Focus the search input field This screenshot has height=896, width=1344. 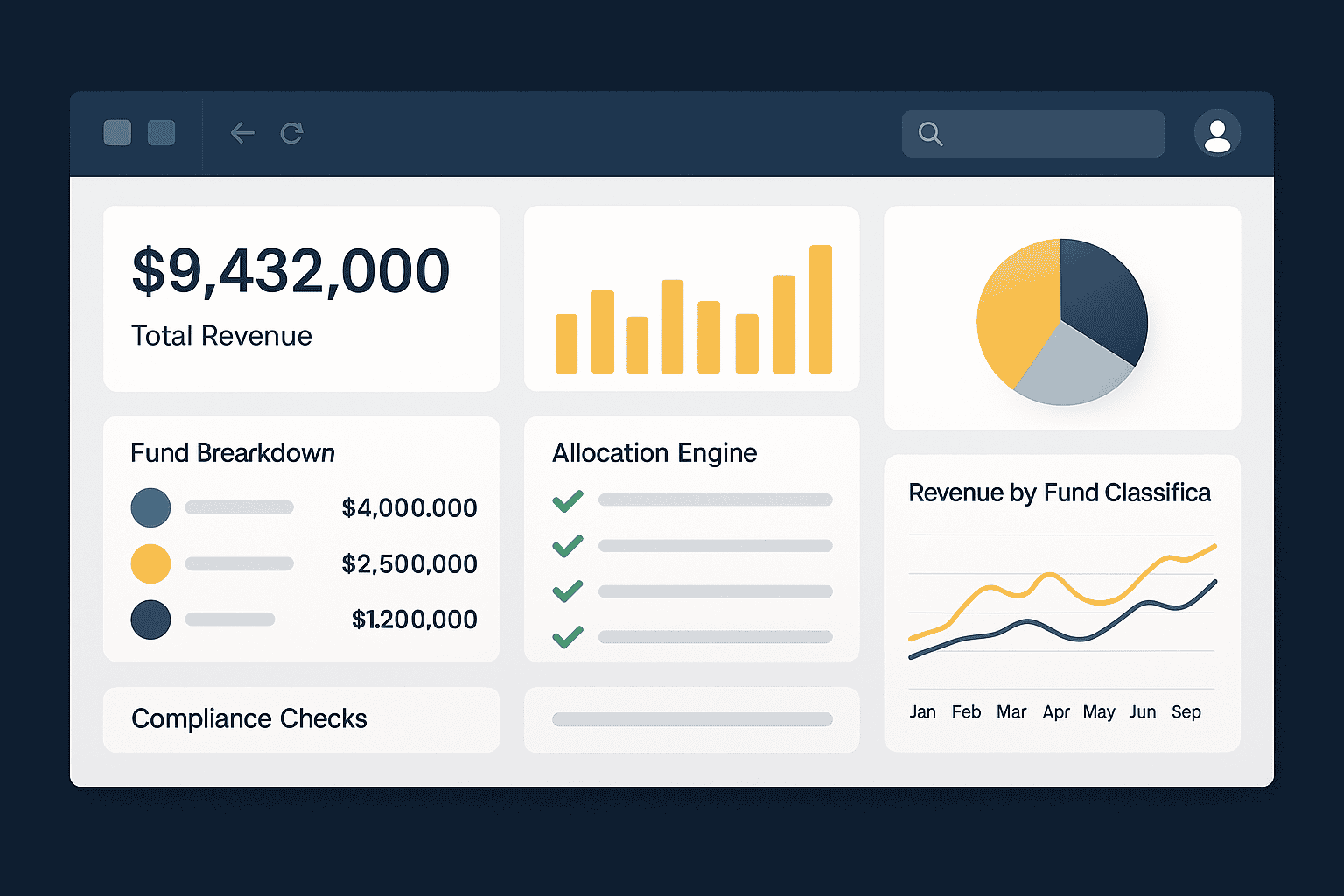point(1033,134)
